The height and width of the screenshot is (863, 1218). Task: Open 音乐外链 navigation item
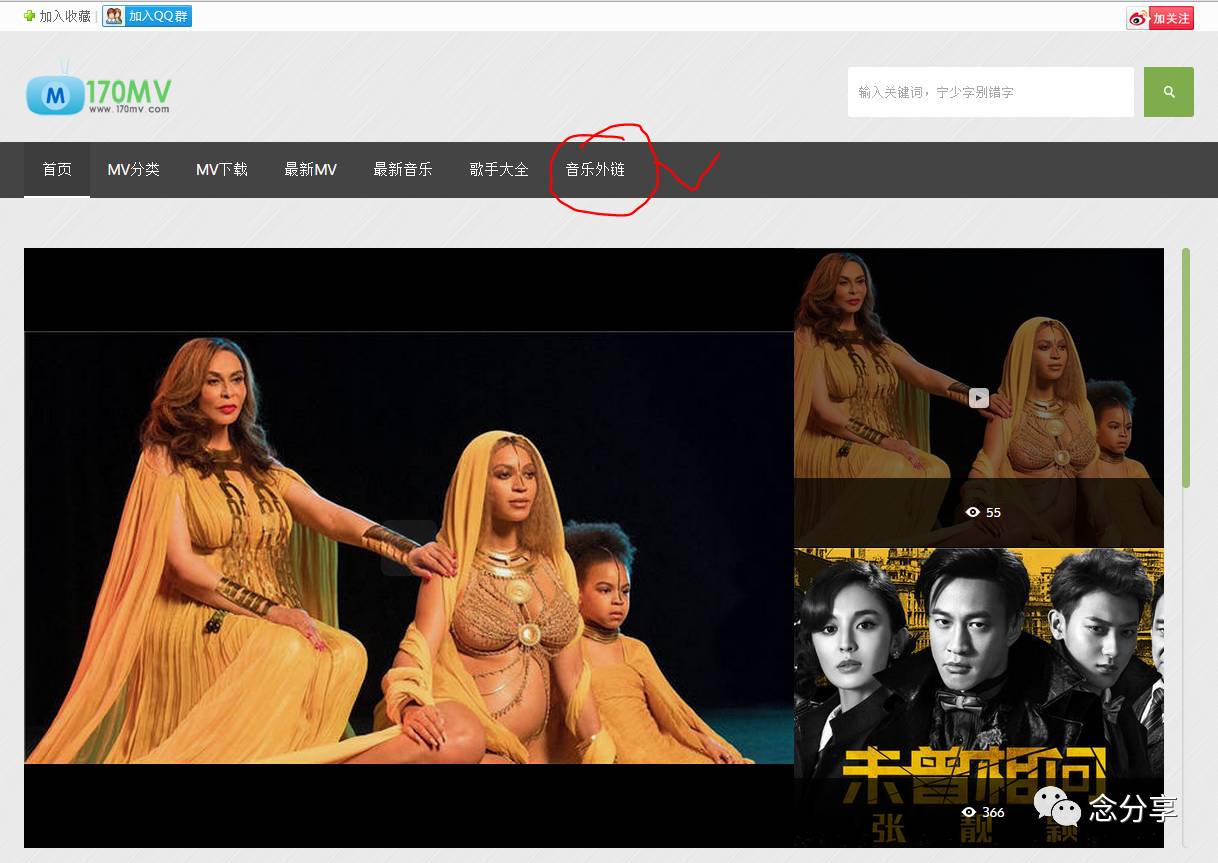click(595, 170)
